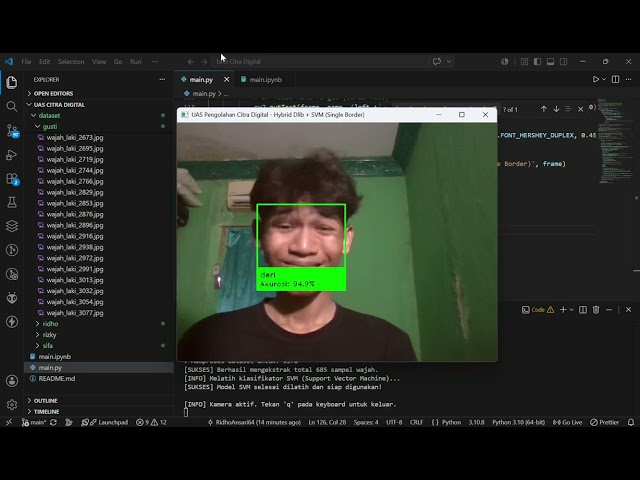Click Prettier in the status bar
The width and height of the screenshot is (640, 480).
pos(604,422)
